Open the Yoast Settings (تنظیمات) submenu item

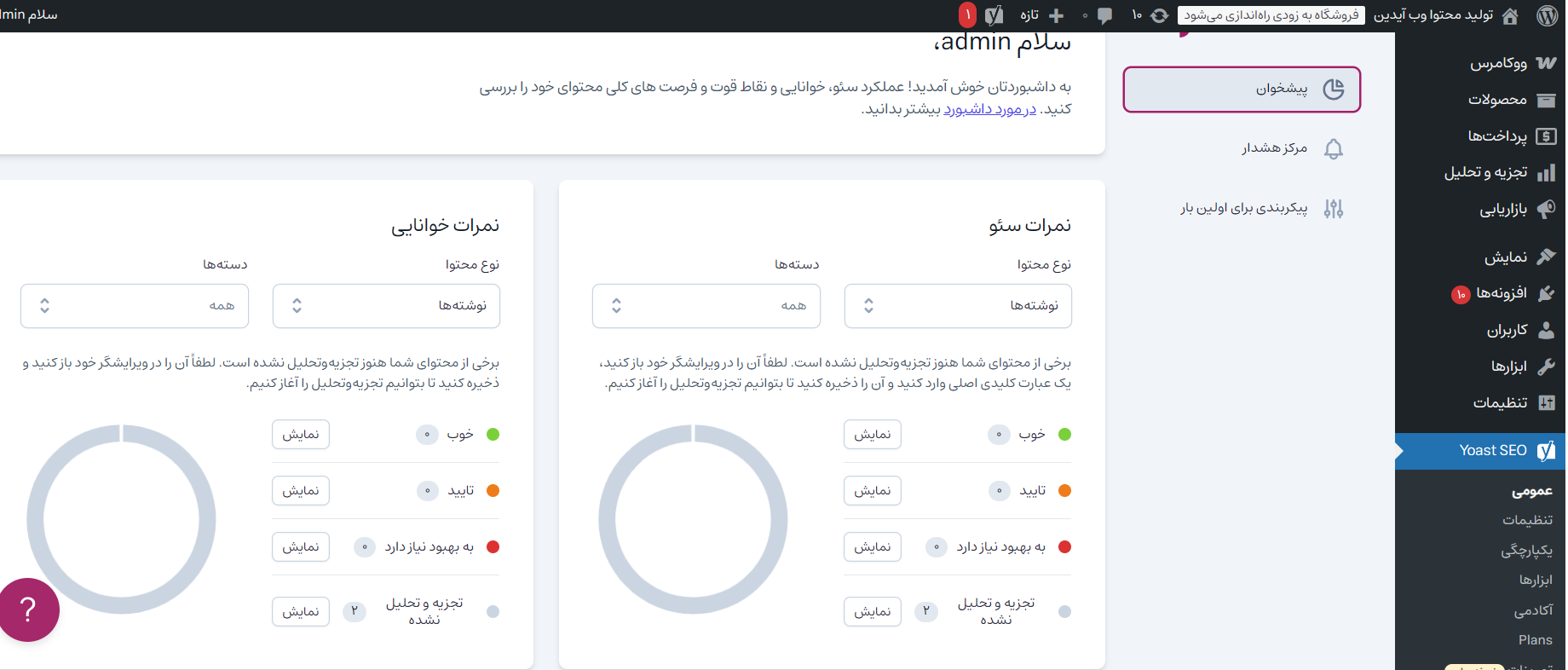[1528, 520]
